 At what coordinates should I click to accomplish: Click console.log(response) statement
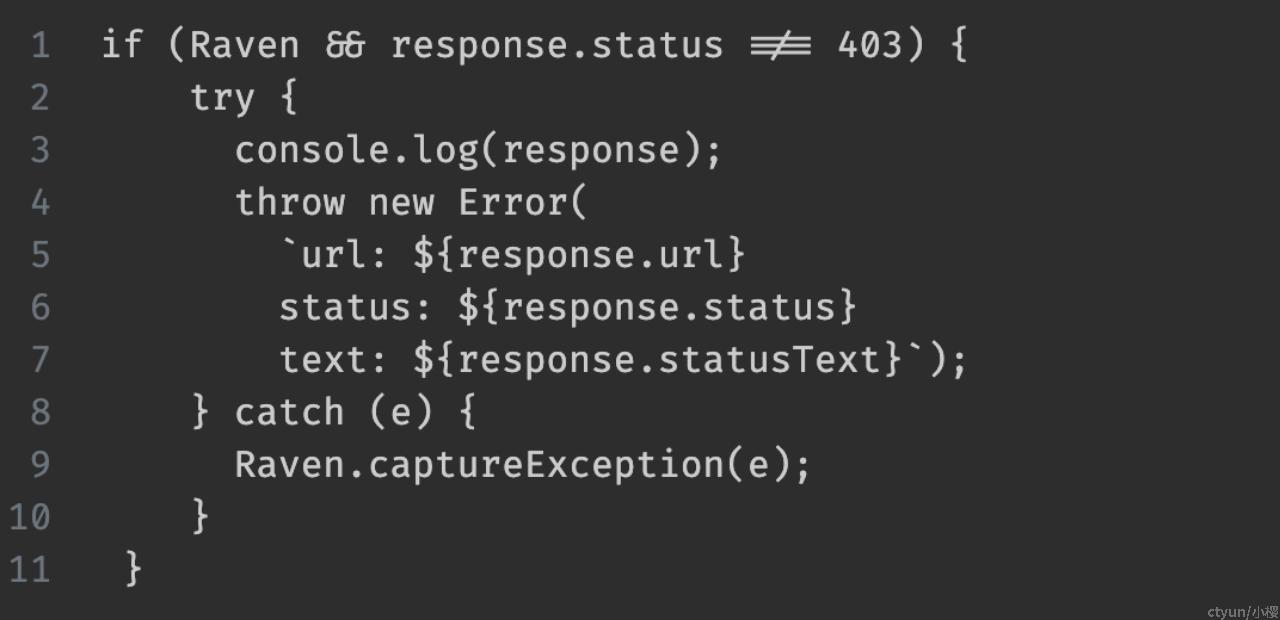478,150
